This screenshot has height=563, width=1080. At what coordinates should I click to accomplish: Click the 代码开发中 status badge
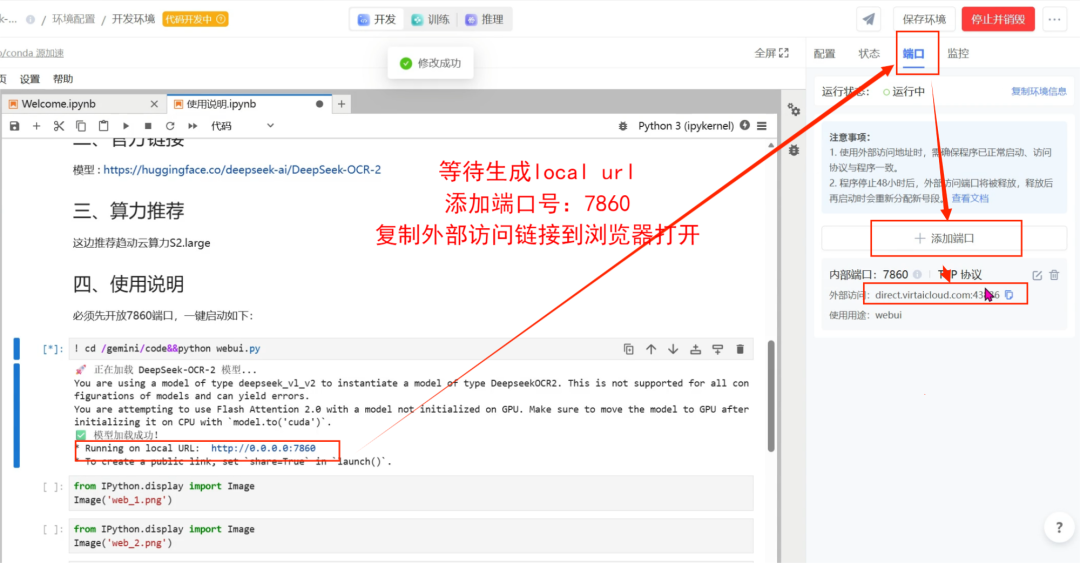click(196, 19)
